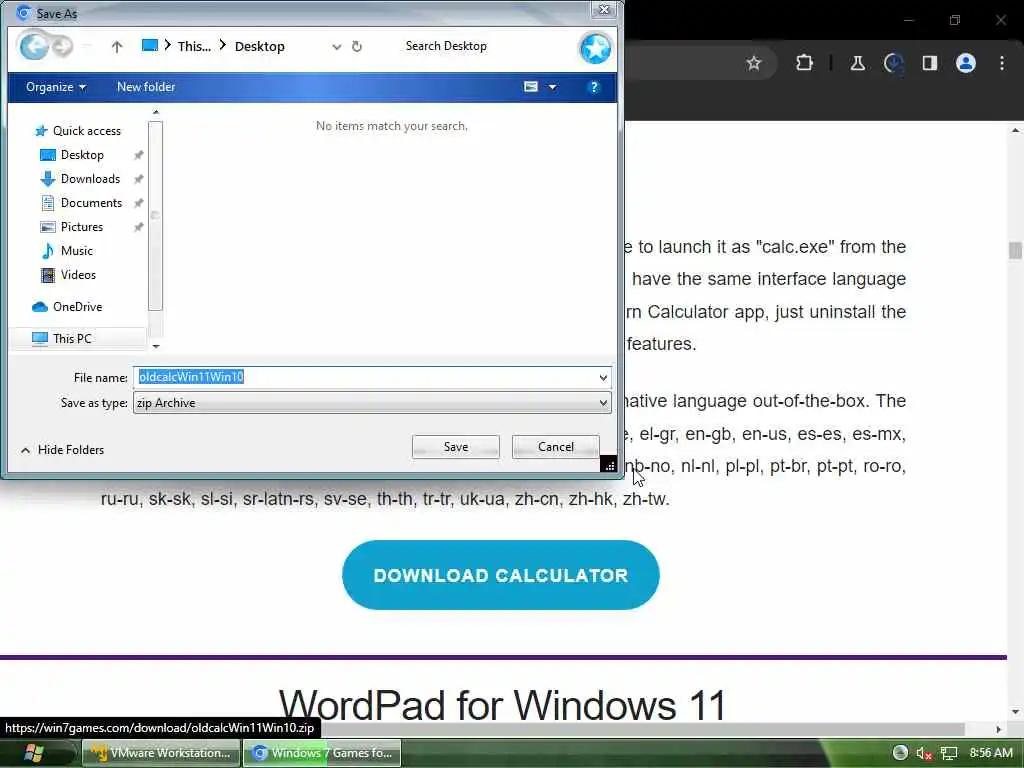
Task: Click the round tray icon left of volume
Action: tap(900, 753)
